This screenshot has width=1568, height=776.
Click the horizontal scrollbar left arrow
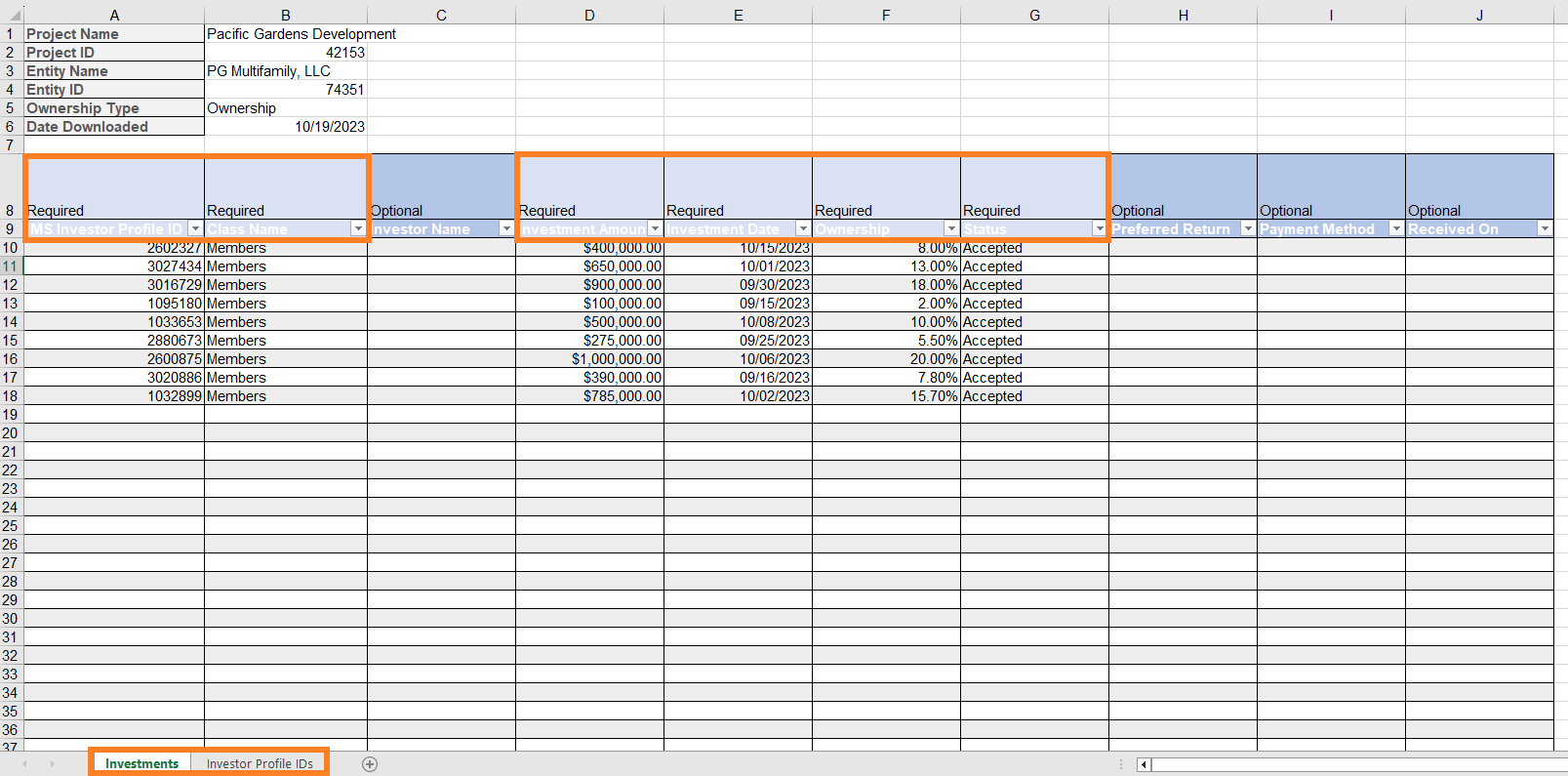coord(1144,764)
